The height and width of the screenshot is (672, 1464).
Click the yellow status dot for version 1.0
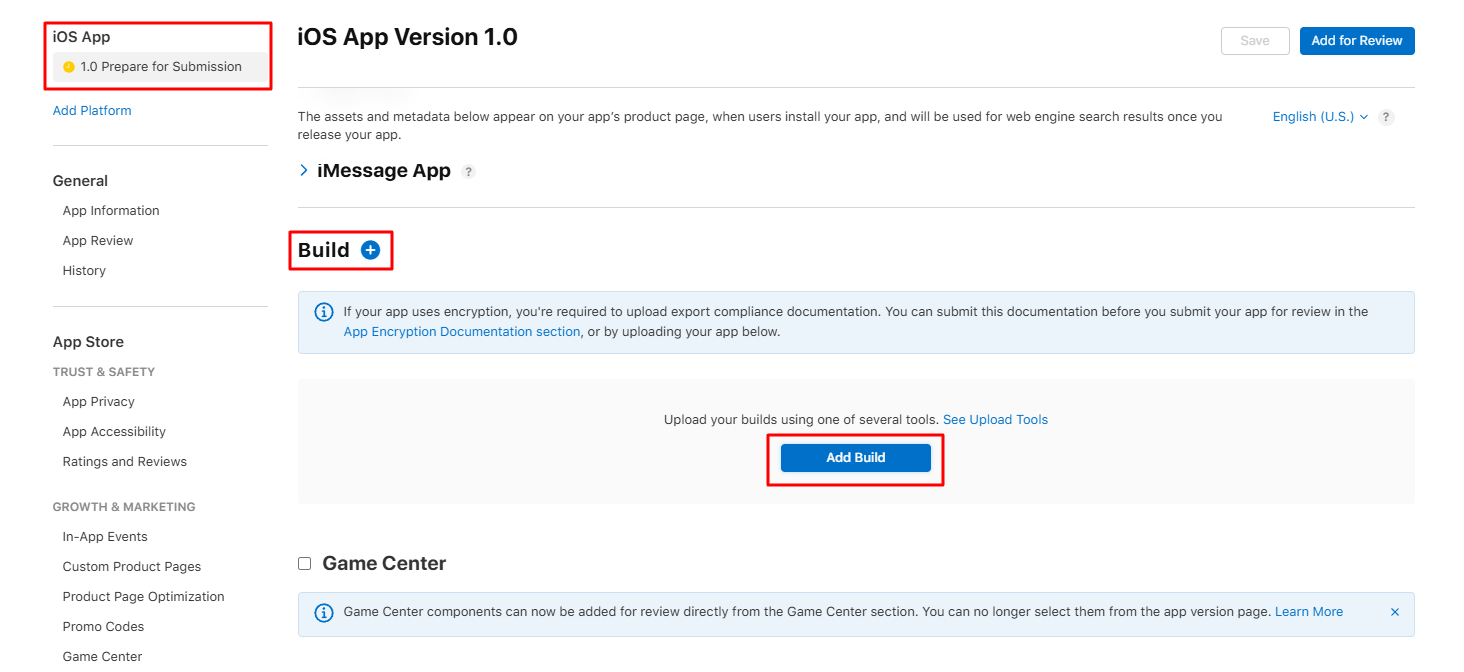[x=69, y=67]
